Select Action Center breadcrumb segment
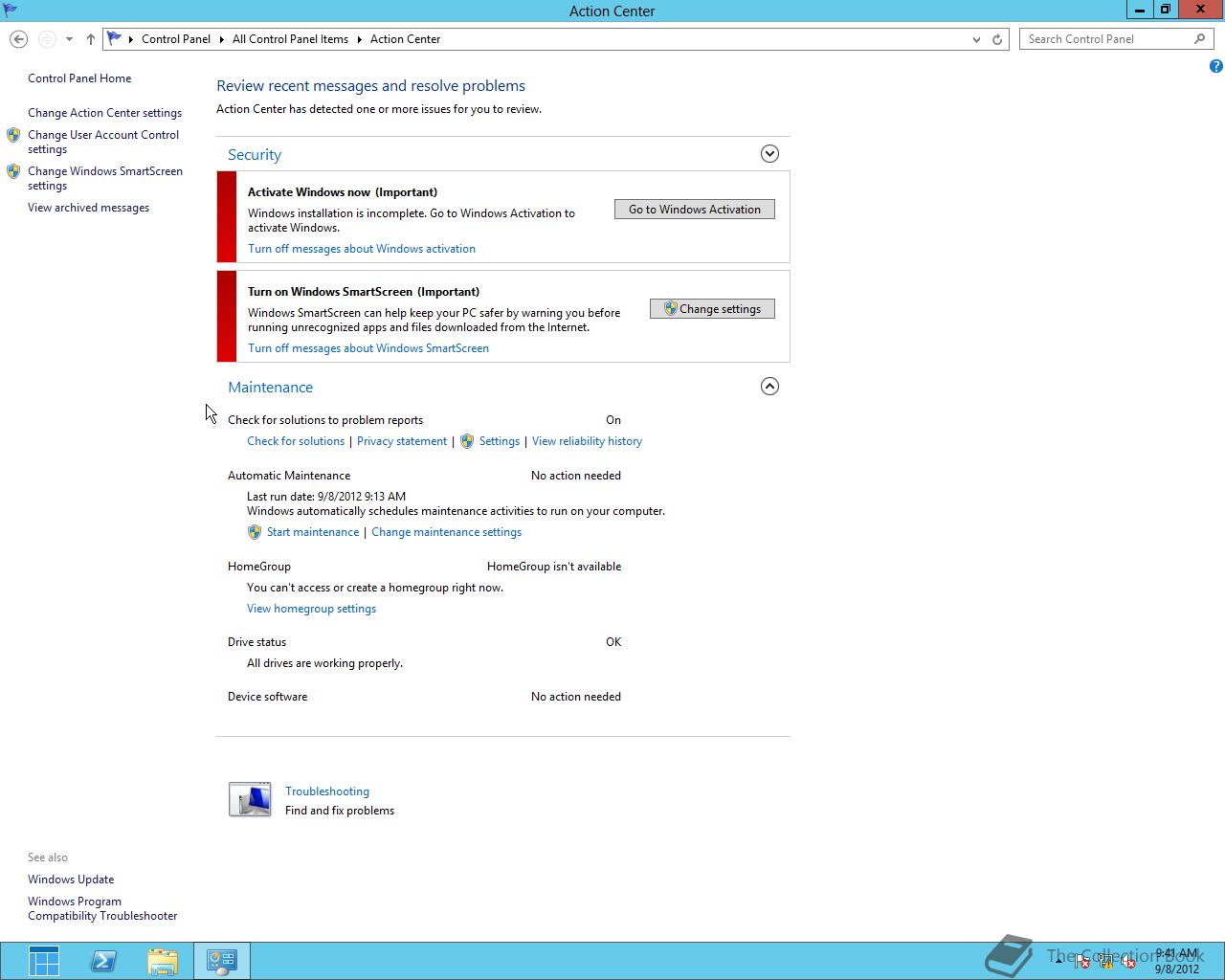1225x980 pixels. (x=406, y=39)
